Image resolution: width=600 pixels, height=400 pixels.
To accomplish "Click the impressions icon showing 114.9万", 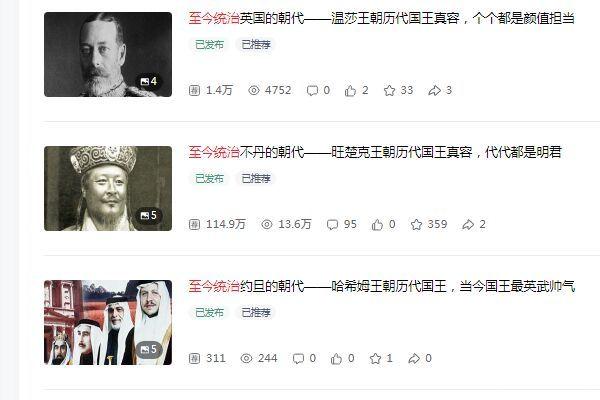I will point(194,224).
